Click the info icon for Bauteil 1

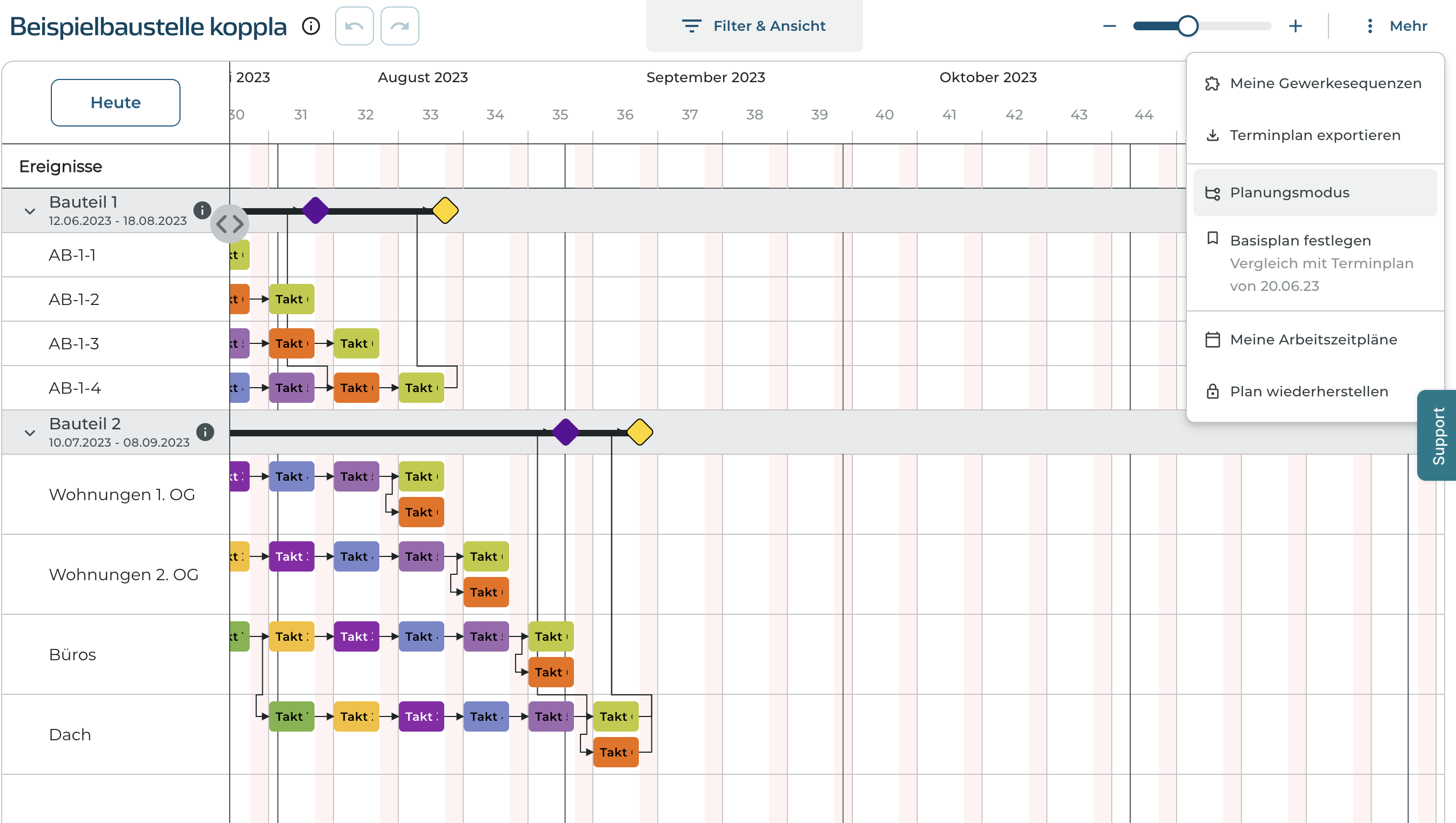pos(202,210)
